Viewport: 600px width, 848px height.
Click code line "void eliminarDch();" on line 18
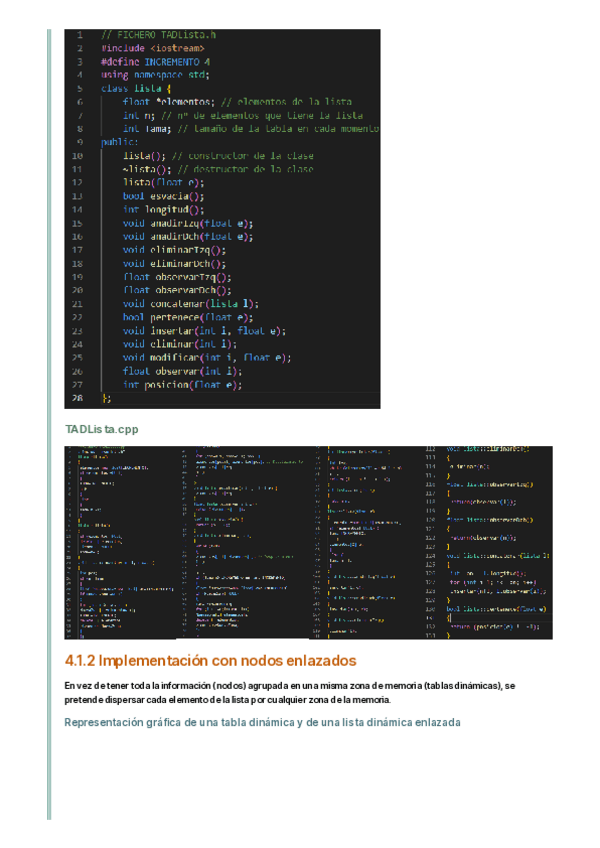(174, 264)
